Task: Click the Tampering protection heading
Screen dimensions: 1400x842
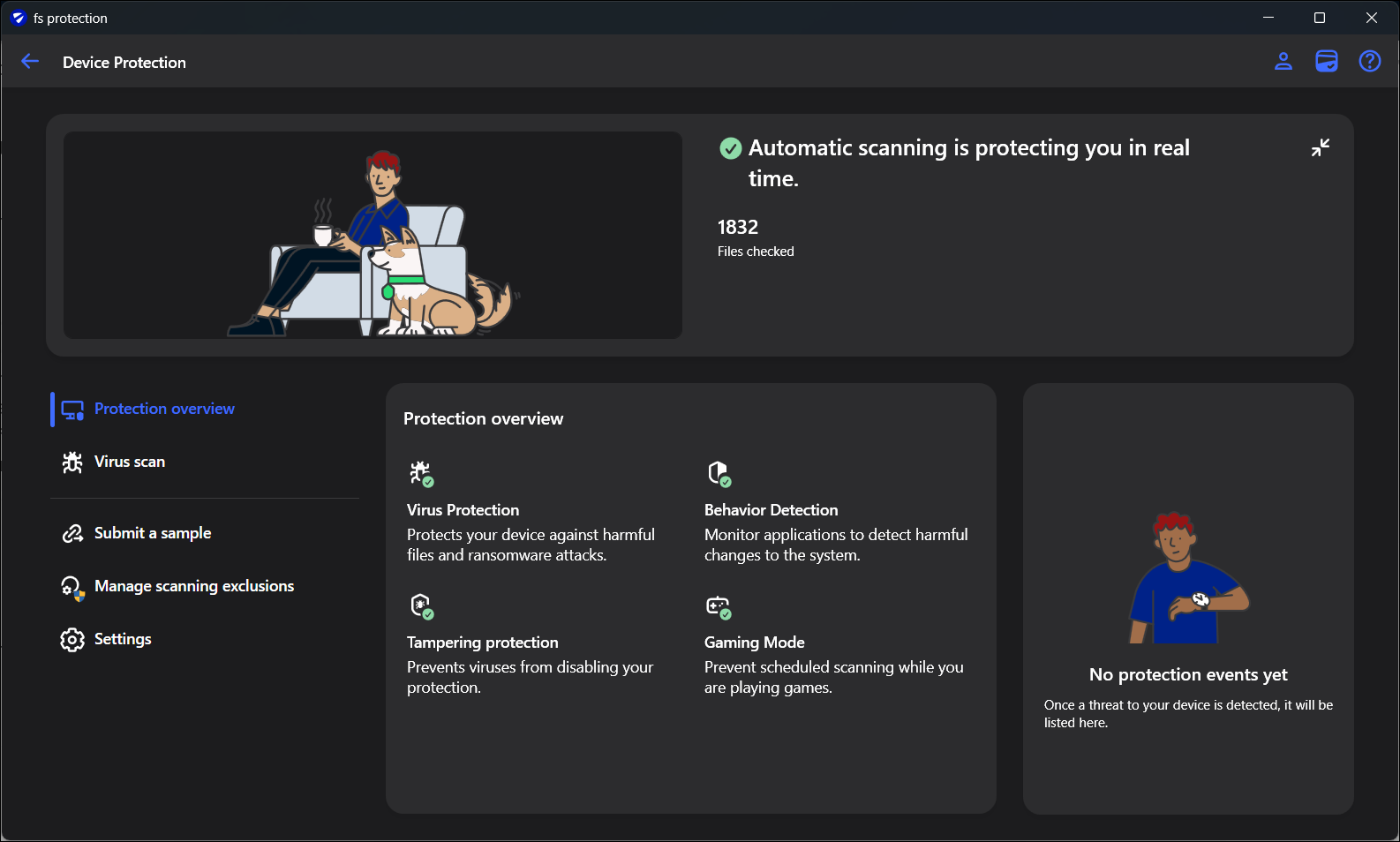Action: (482, 643)
